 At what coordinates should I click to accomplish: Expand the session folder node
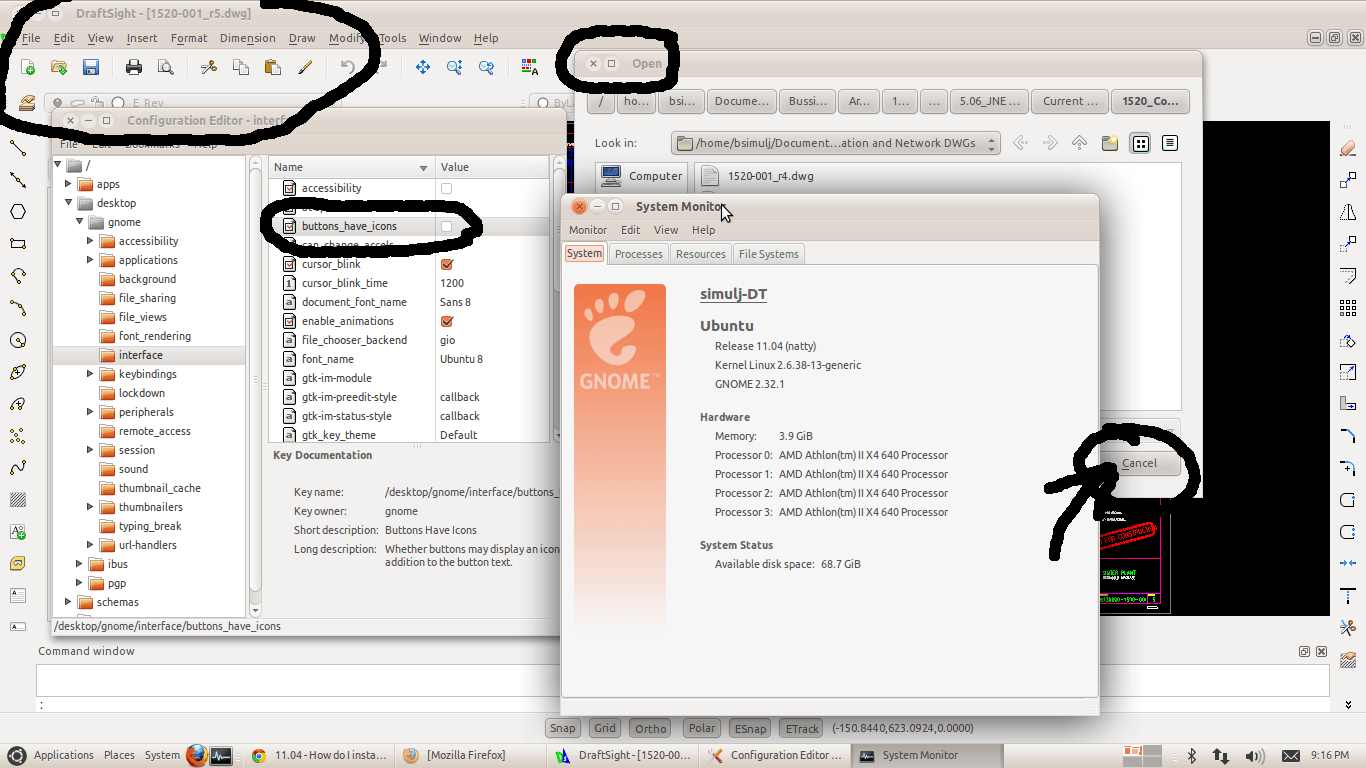coord(90,450)
